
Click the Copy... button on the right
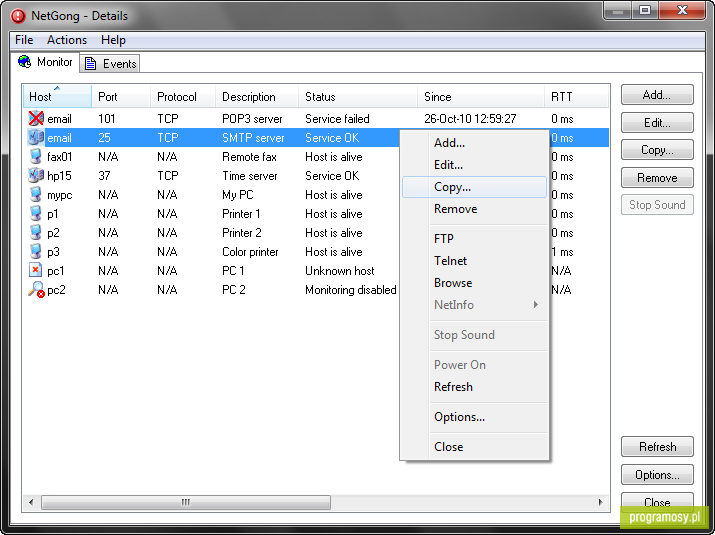pos(657,150)
